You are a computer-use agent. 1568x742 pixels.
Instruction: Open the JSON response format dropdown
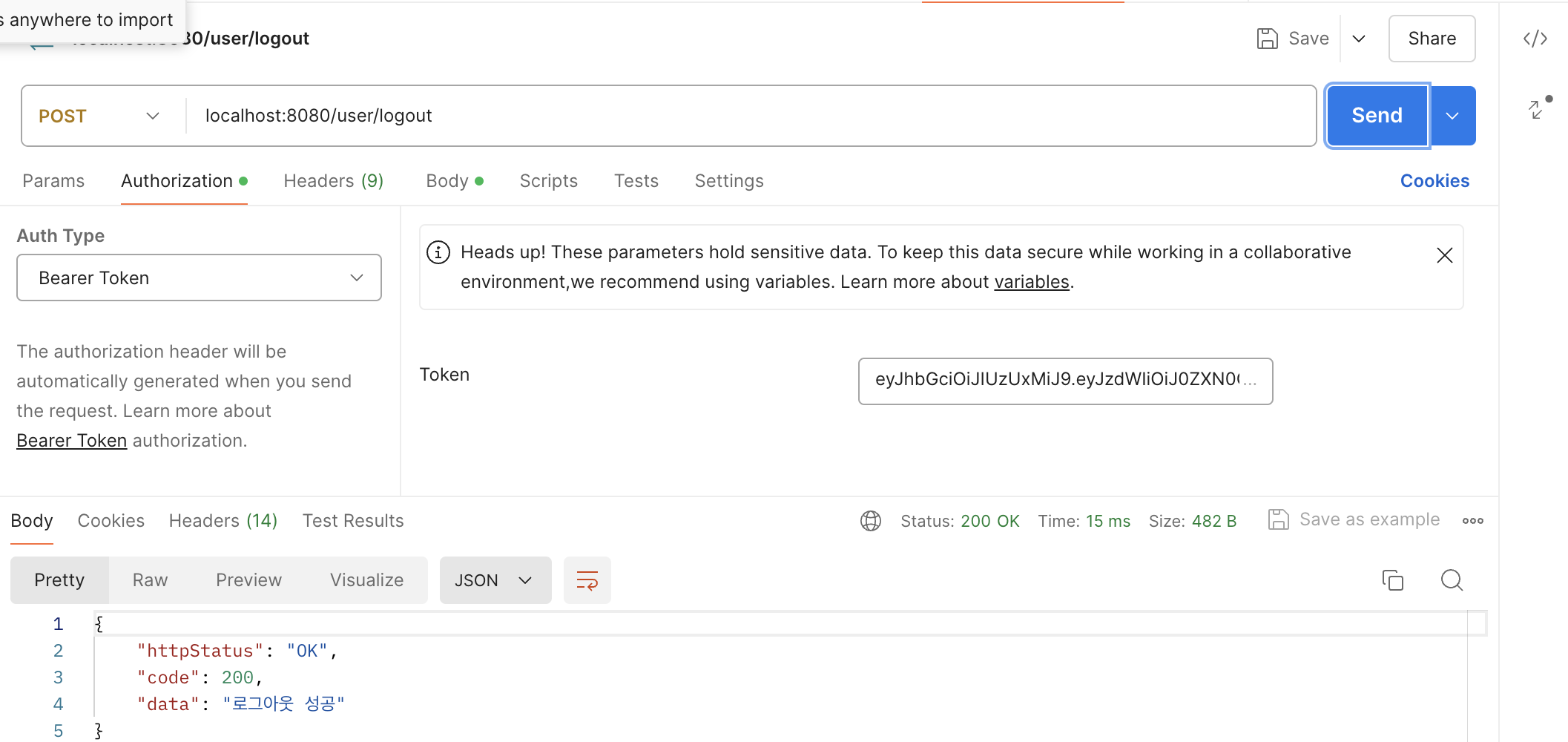(495, 580)
